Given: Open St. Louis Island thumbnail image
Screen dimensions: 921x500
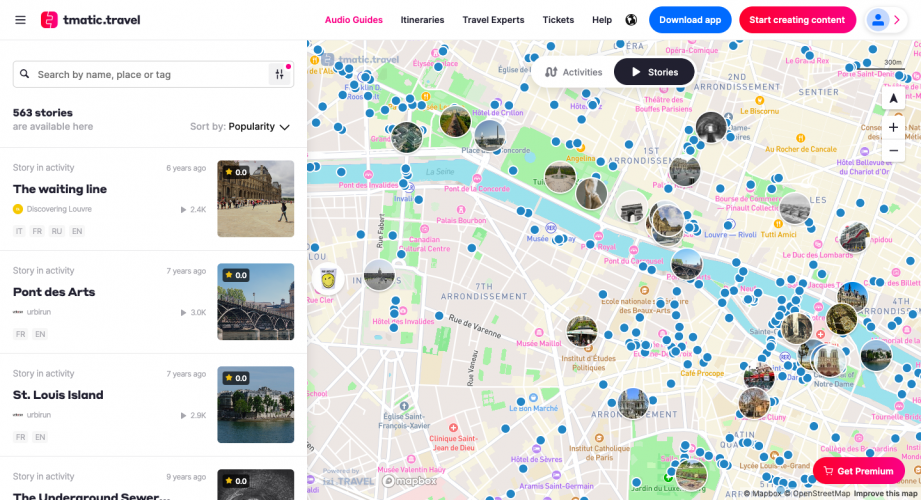Looking at the screenshot, I should coord(256,404).
